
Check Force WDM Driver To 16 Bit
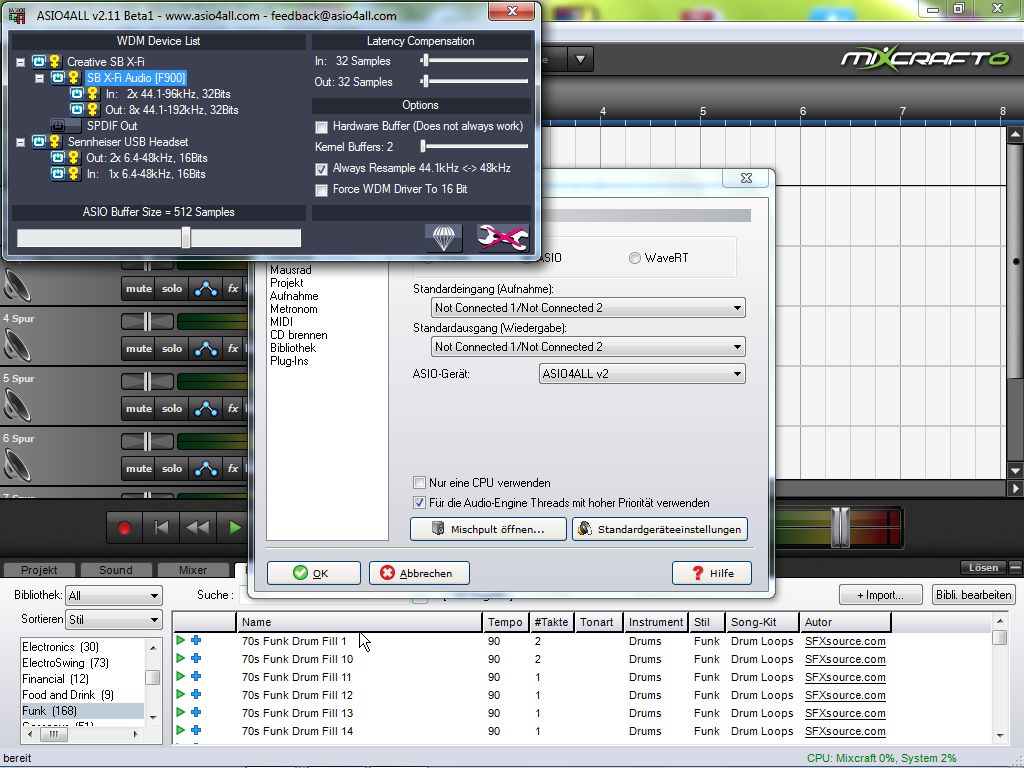tap(321, 190)
